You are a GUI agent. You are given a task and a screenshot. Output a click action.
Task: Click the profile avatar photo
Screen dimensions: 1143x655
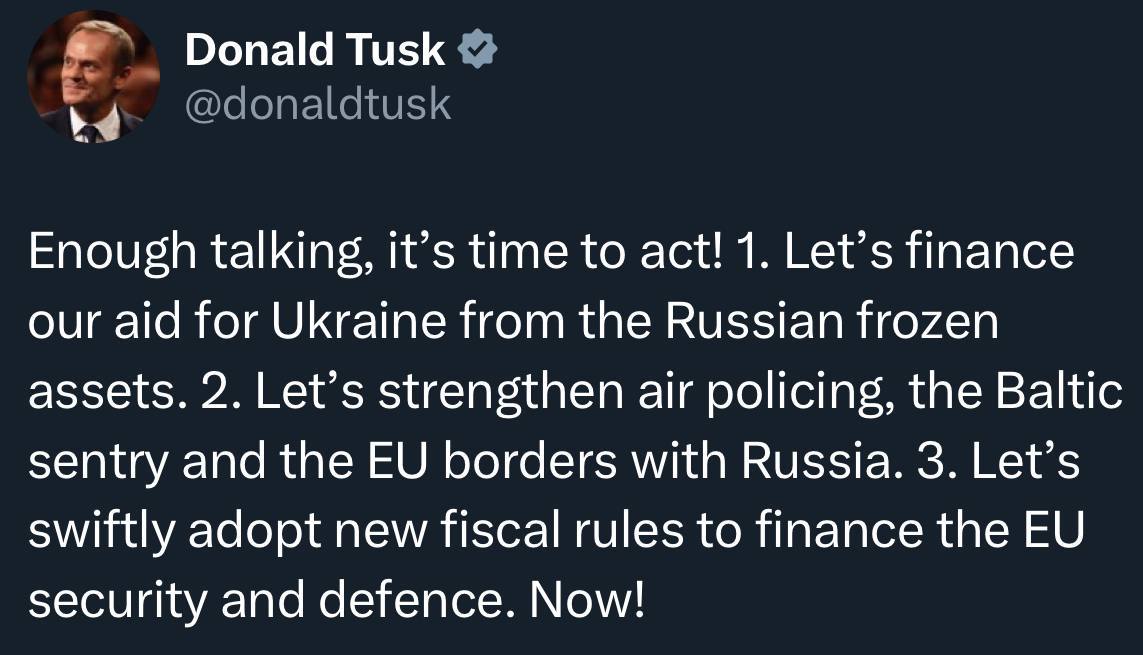(x=92, y=78)
